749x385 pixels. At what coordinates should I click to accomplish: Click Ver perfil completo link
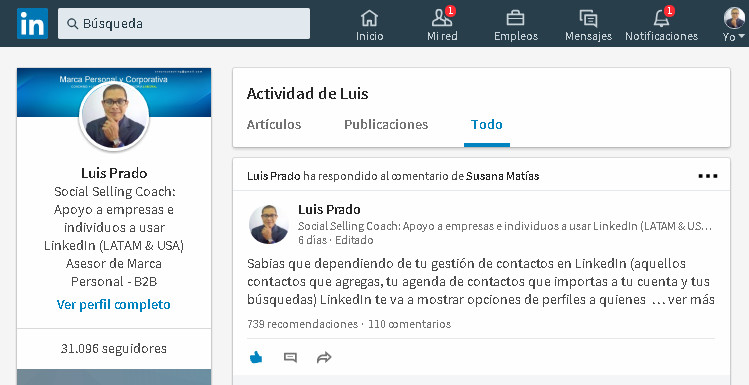(x=114, y=304)
